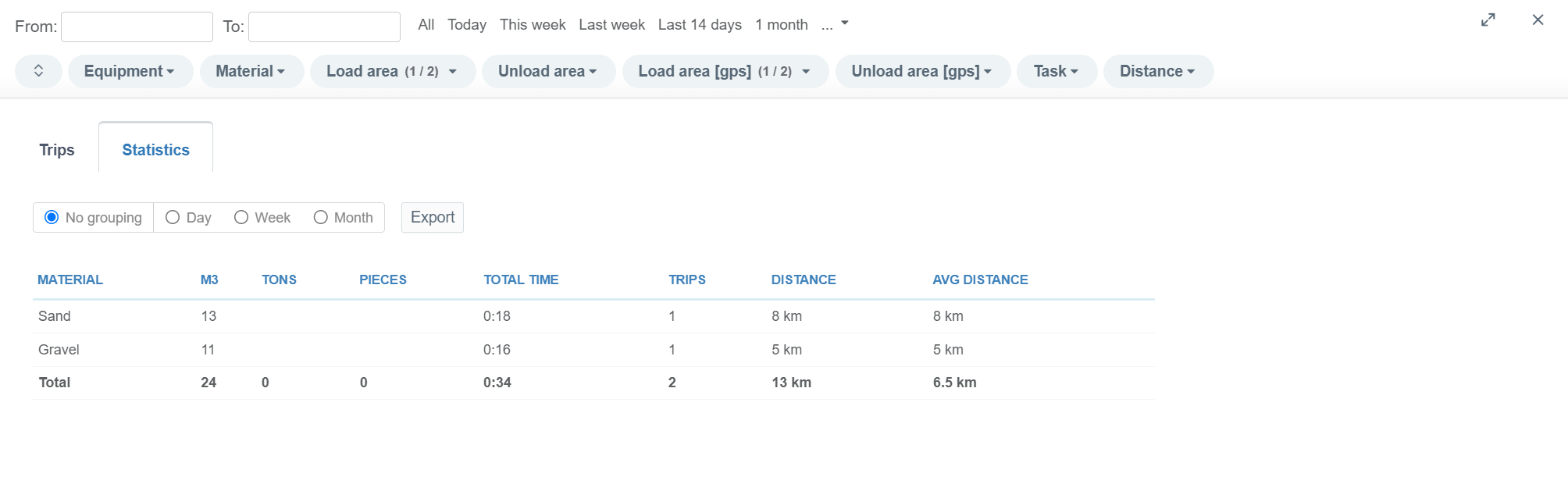Sort by the Total Time column header
Viewport: 1568px width, 495px height.
(521, 280)
